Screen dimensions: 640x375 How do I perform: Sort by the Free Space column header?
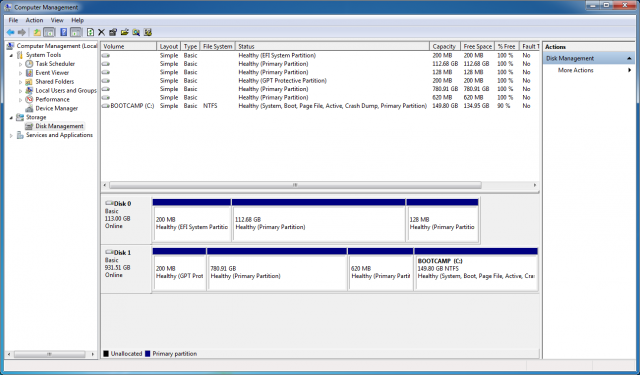tap(478, 46)
